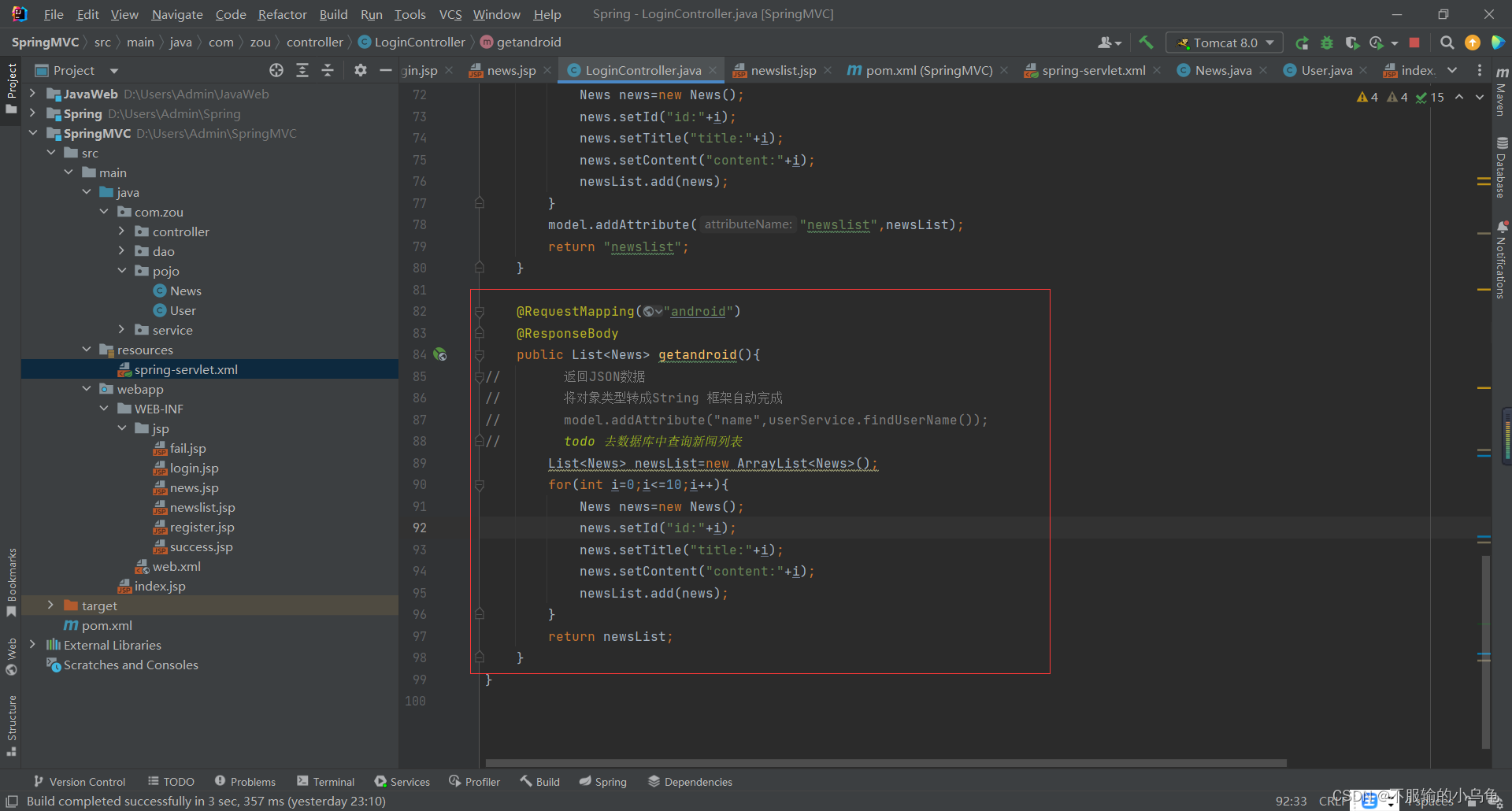
Task: Click the getandroid breadcrumb item
Action: point(520,43)
